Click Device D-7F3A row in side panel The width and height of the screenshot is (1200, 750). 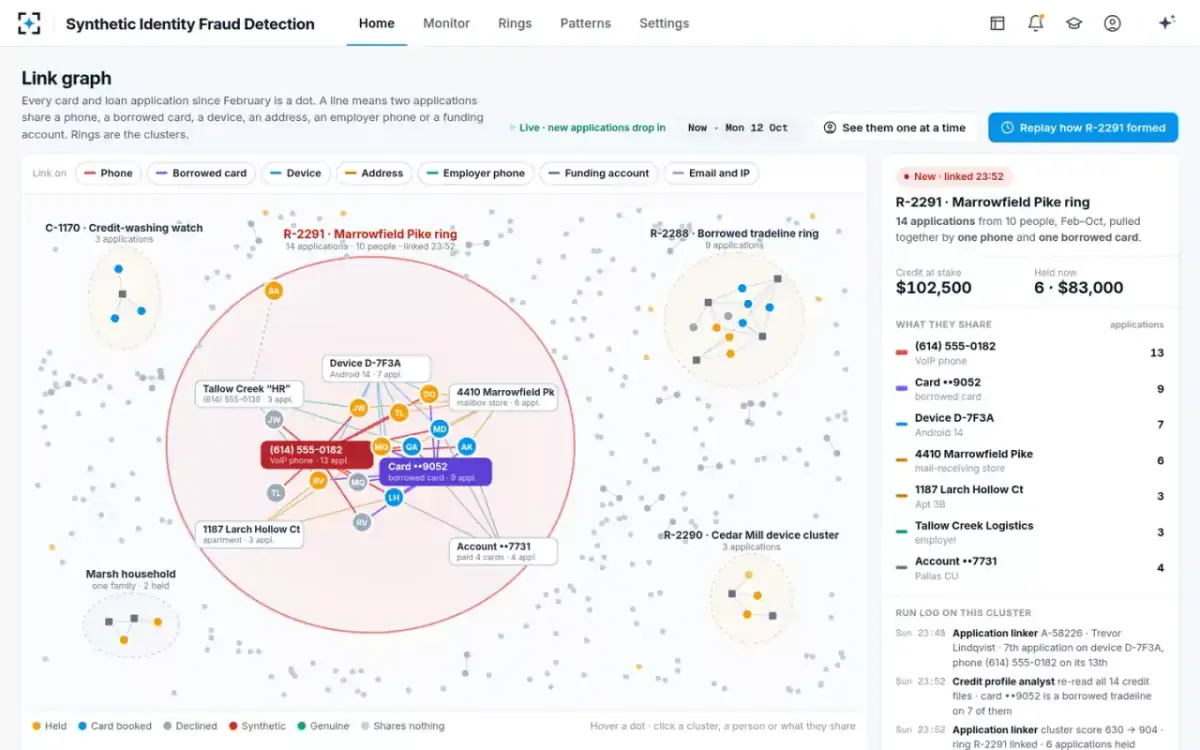[1030, 424]
